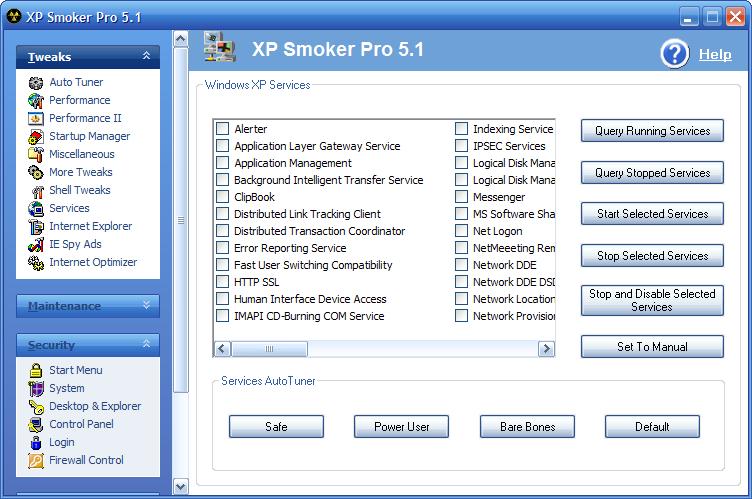Click the services list scroll left arrow
This screenshot has width=752, height=499.
pos(222,349)
